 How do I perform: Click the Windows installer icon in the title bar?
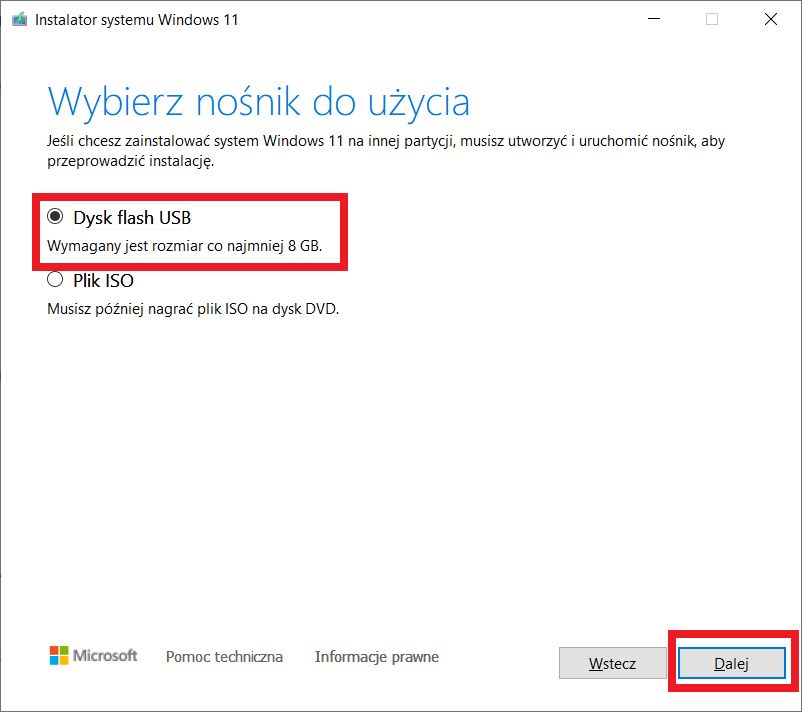pyautogui.click(x=19, y=18)
